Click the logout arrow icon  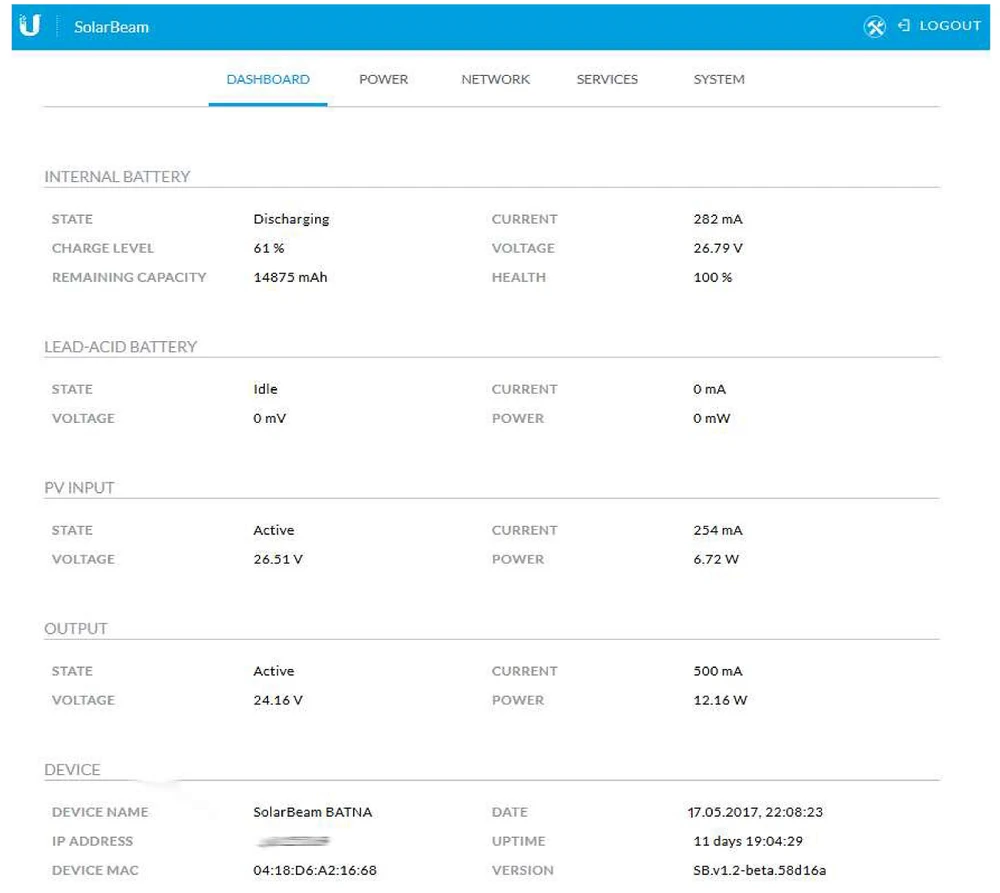[x=904, y=26]
